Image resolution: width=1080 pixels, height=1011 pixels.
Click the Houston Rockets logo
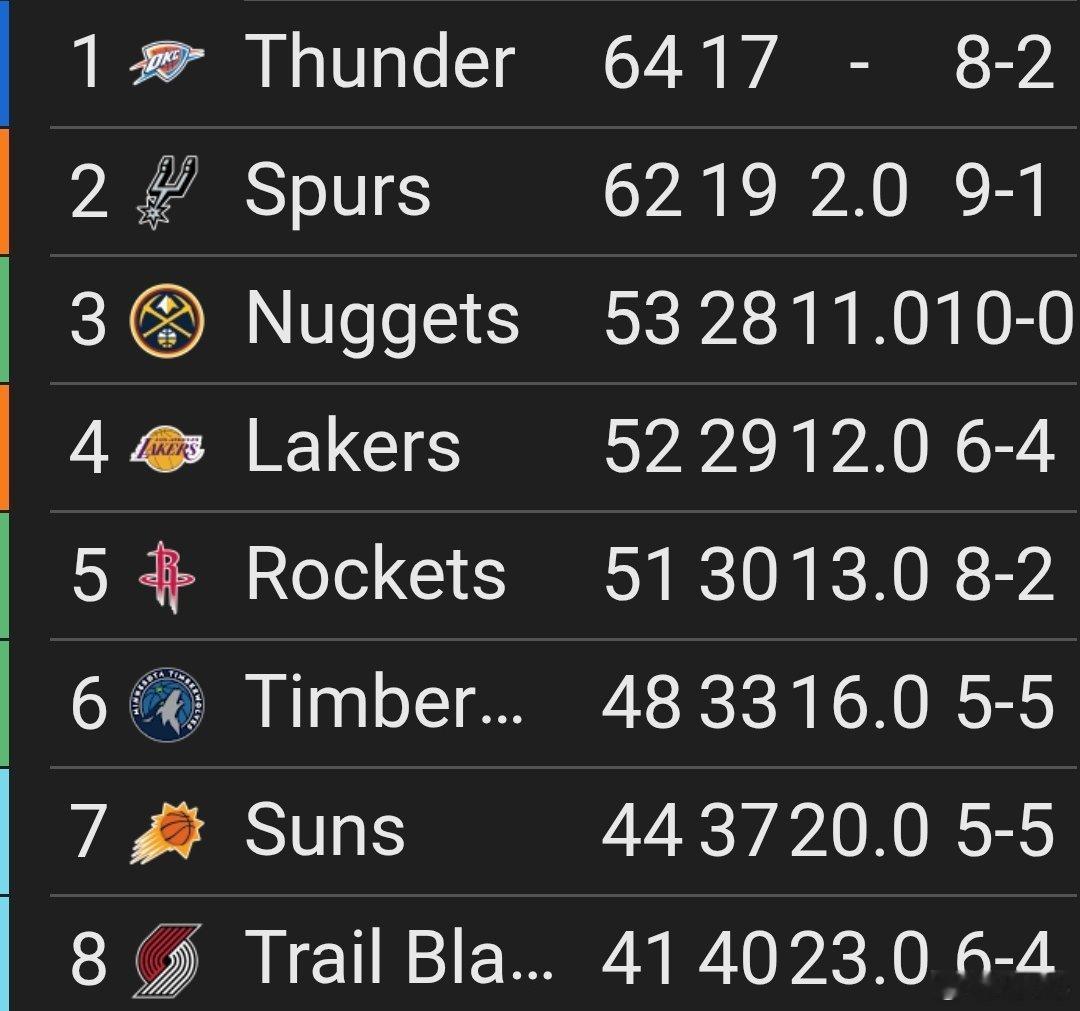pos(167,575)
